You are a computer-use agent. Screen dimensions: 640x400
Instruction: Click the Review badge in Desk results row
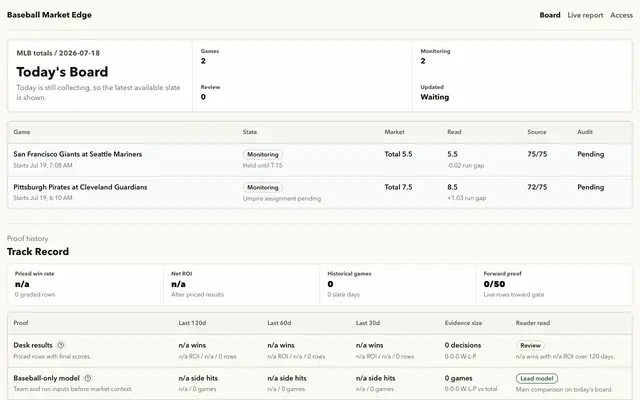[530, 345]
